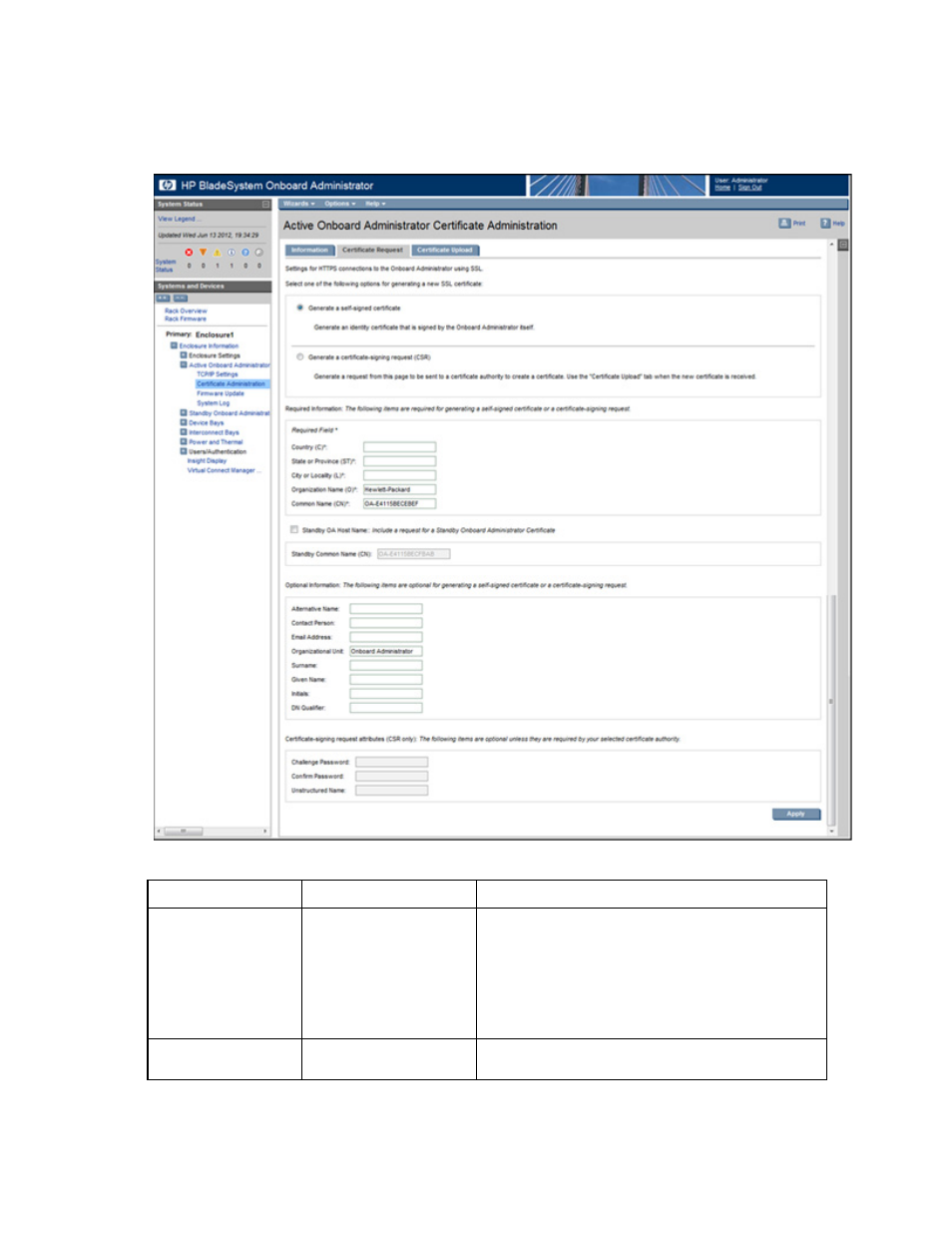Switch to the Certificate Upload tab

click(445, 251)
